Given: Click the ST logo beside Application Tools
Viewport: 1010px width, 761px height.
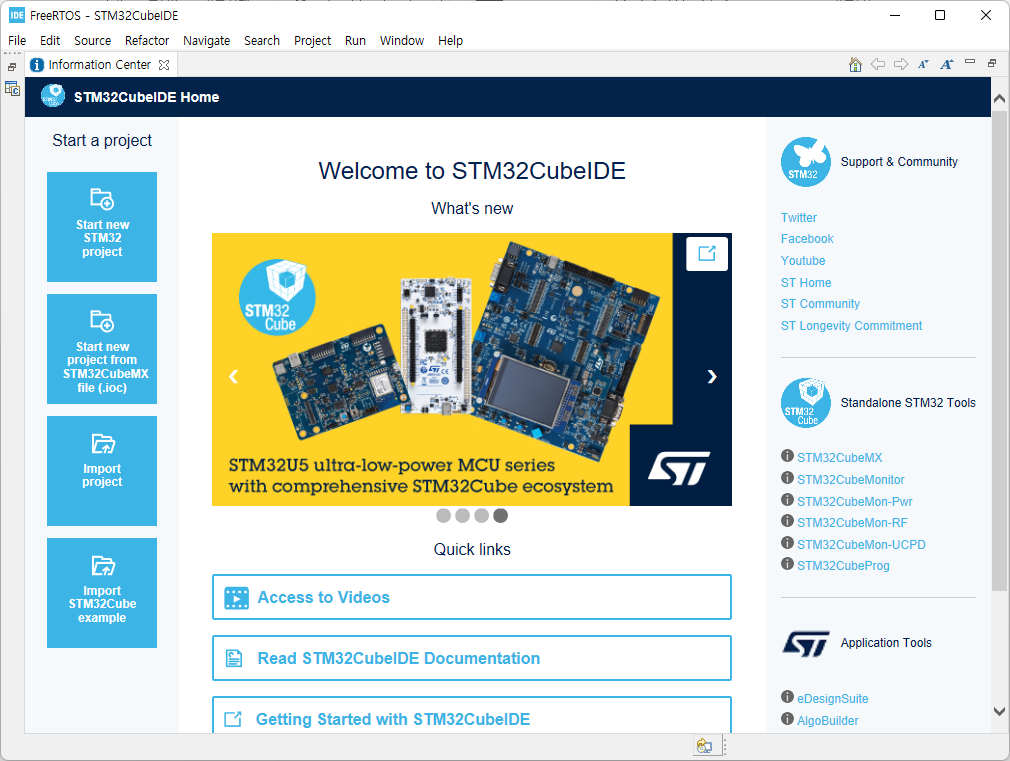Looking at the screenshot, I should (805, 643).
